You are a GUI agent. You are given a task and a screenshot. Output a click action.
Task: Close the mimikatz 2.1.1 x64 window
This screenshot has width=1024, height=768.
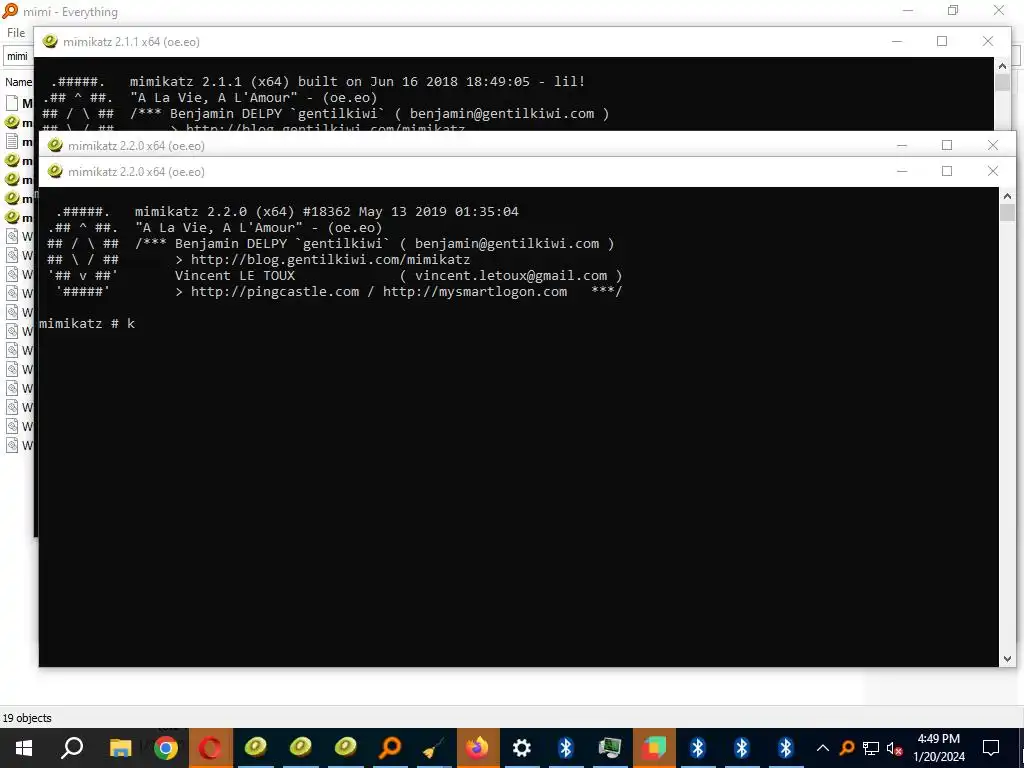click(x=987, y=41)
